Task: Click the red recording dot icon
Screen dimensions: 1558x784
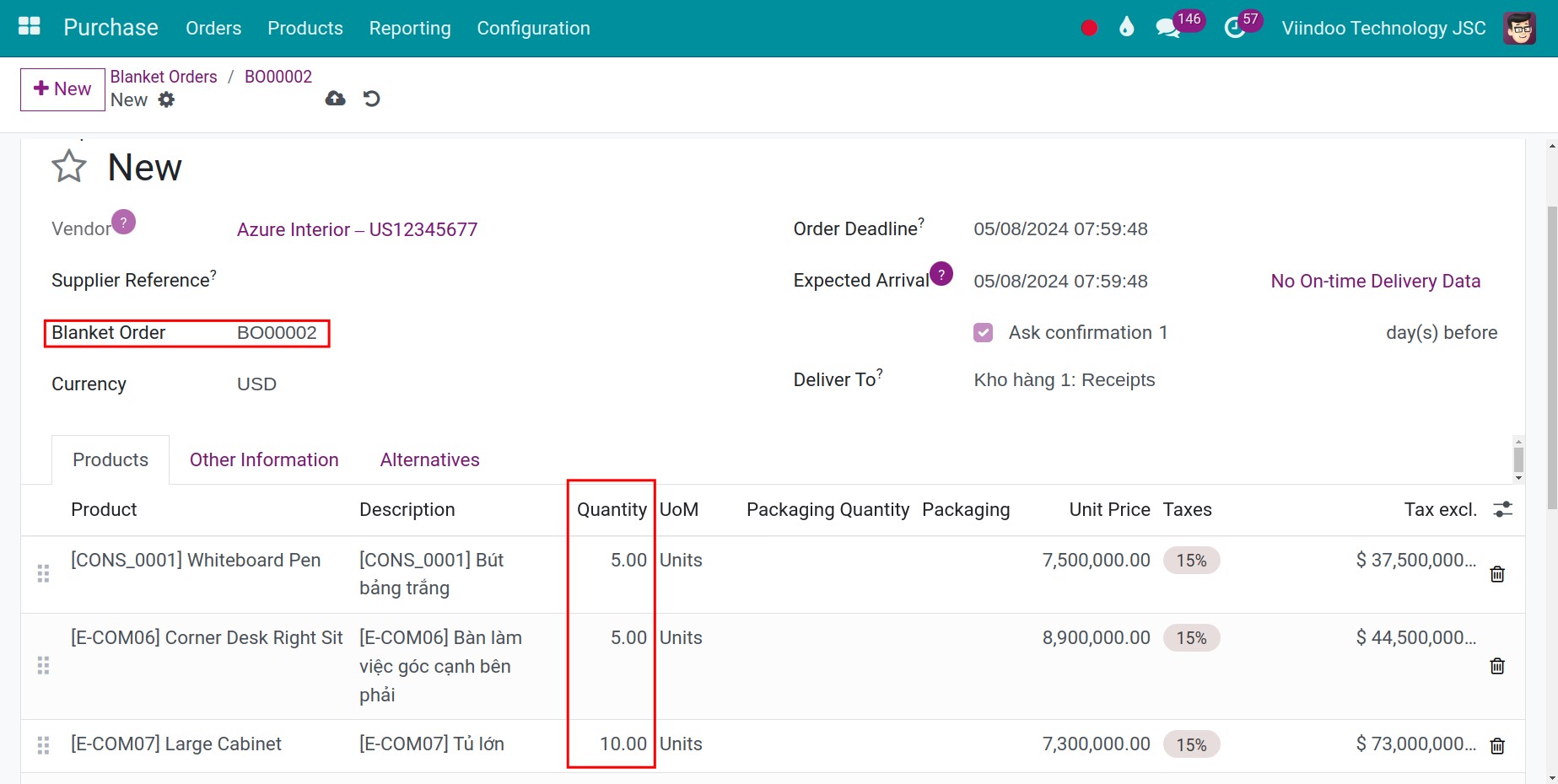Action: tap(1088, 26)
